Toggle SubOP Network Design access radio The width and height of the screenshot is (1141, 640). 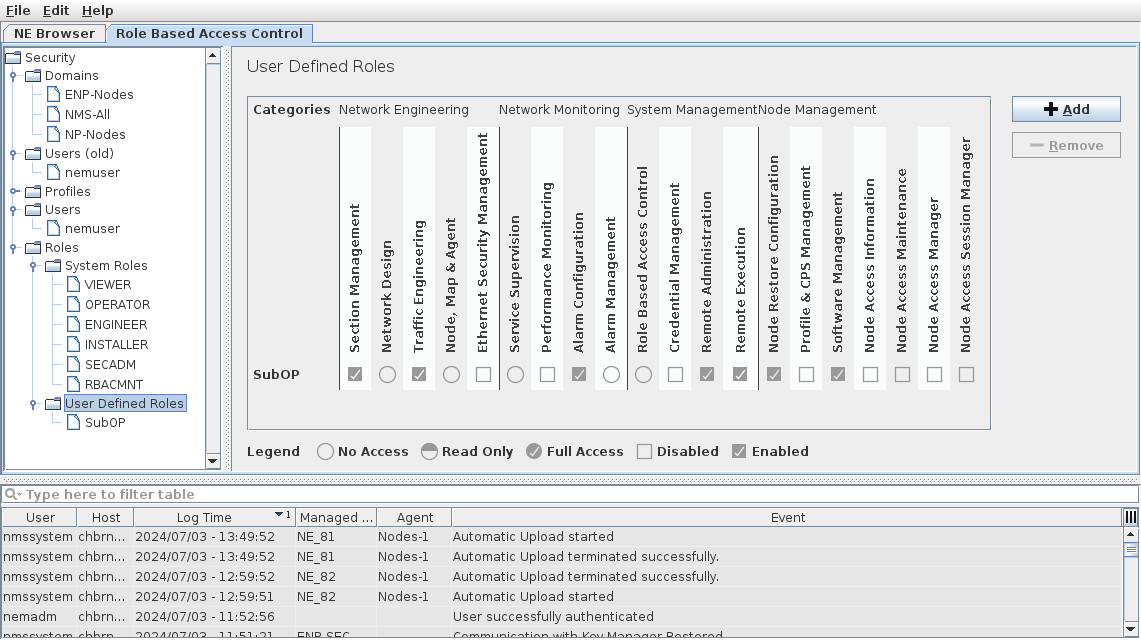pos(387,375)
